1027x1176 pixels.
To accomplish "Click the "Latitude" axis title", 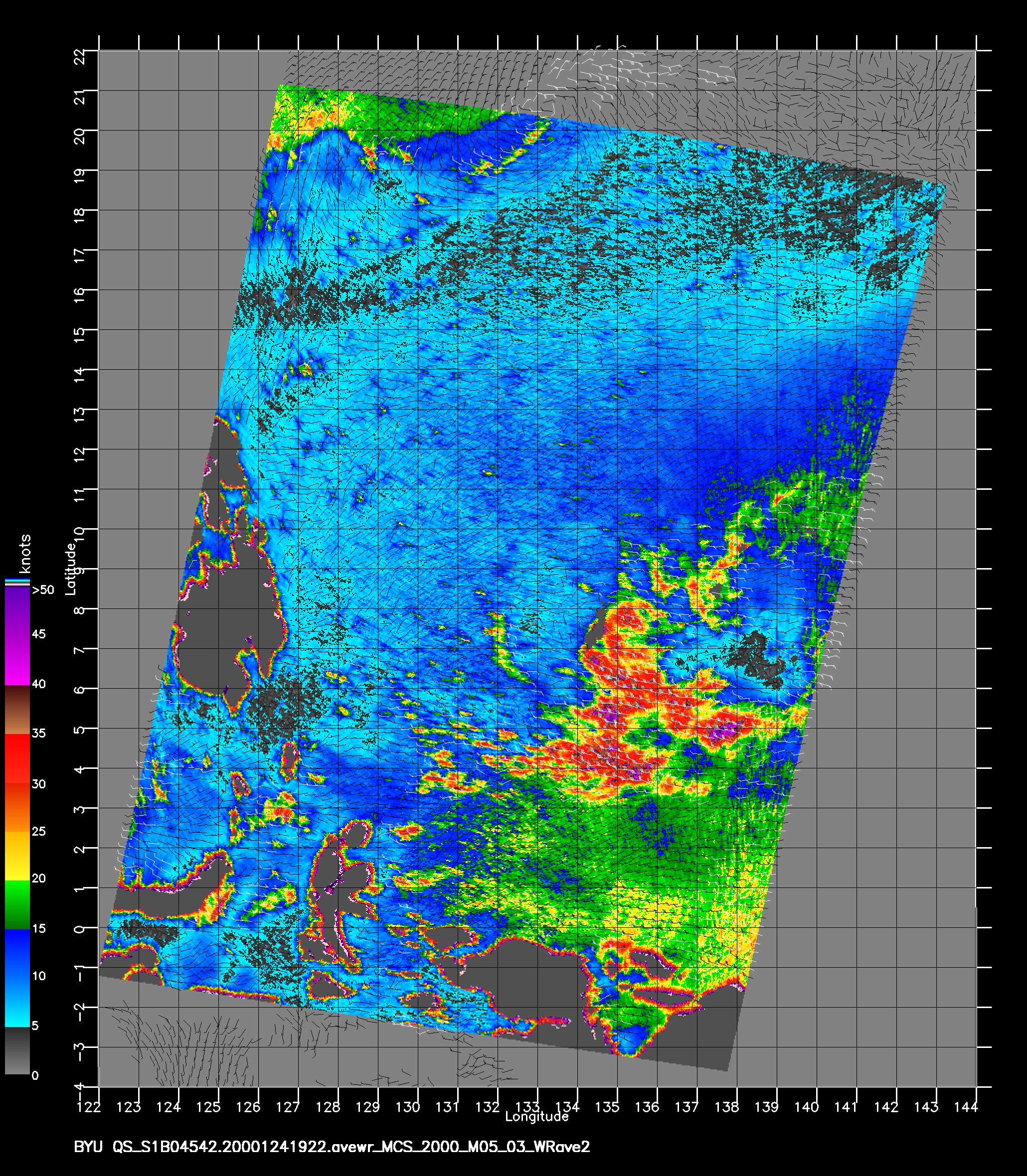I will click(70, 570).
